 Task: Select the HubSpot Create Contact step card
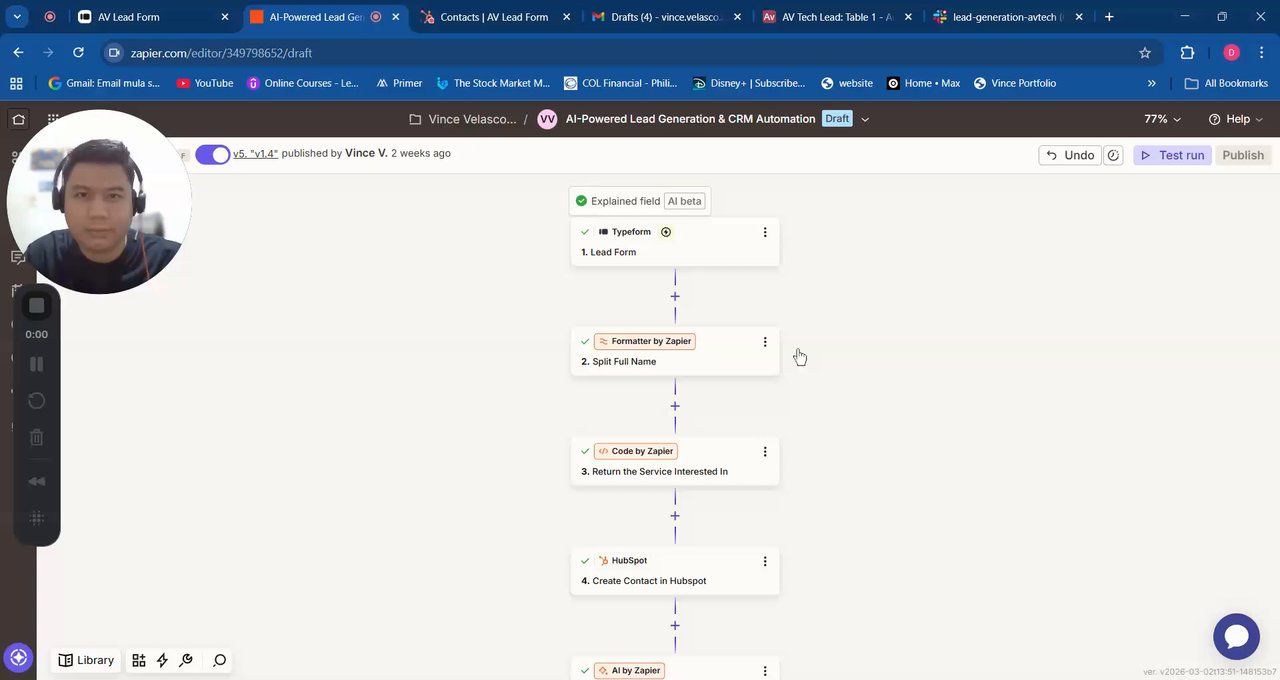point(675,571)
